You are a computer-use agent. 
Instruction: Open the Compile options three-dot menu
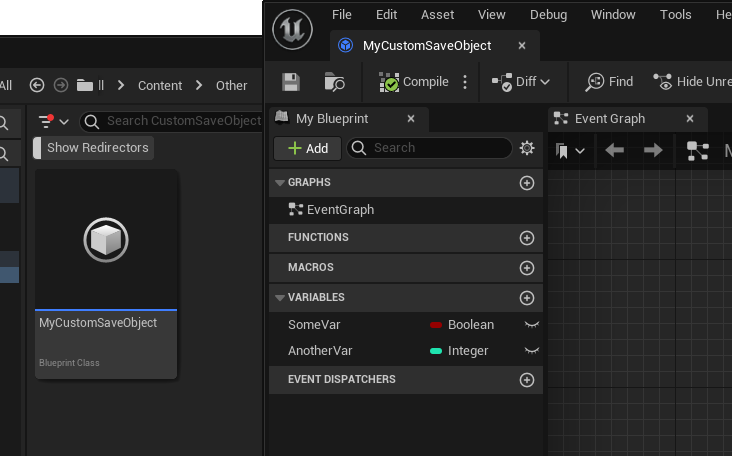(465, 82)
